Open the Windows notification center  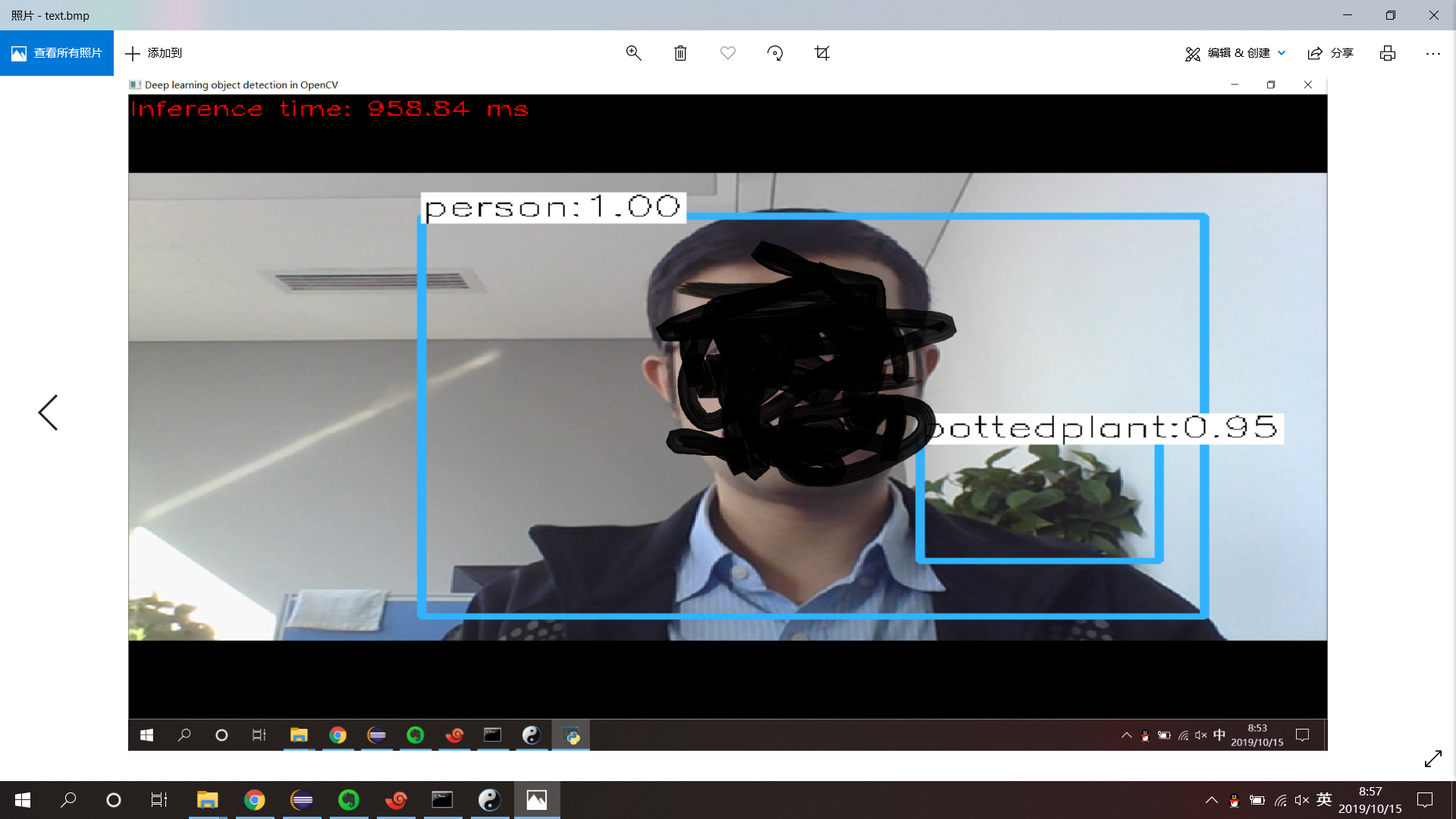(1425, 800)
